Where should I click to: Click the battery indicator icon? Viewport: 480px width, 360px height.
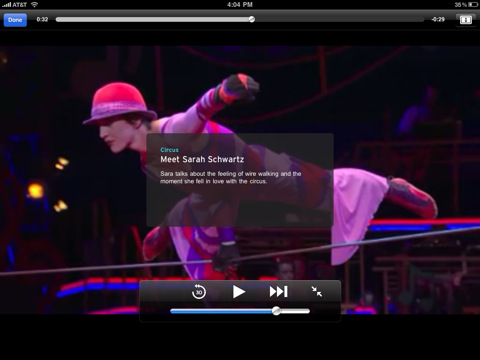(473, 5)
